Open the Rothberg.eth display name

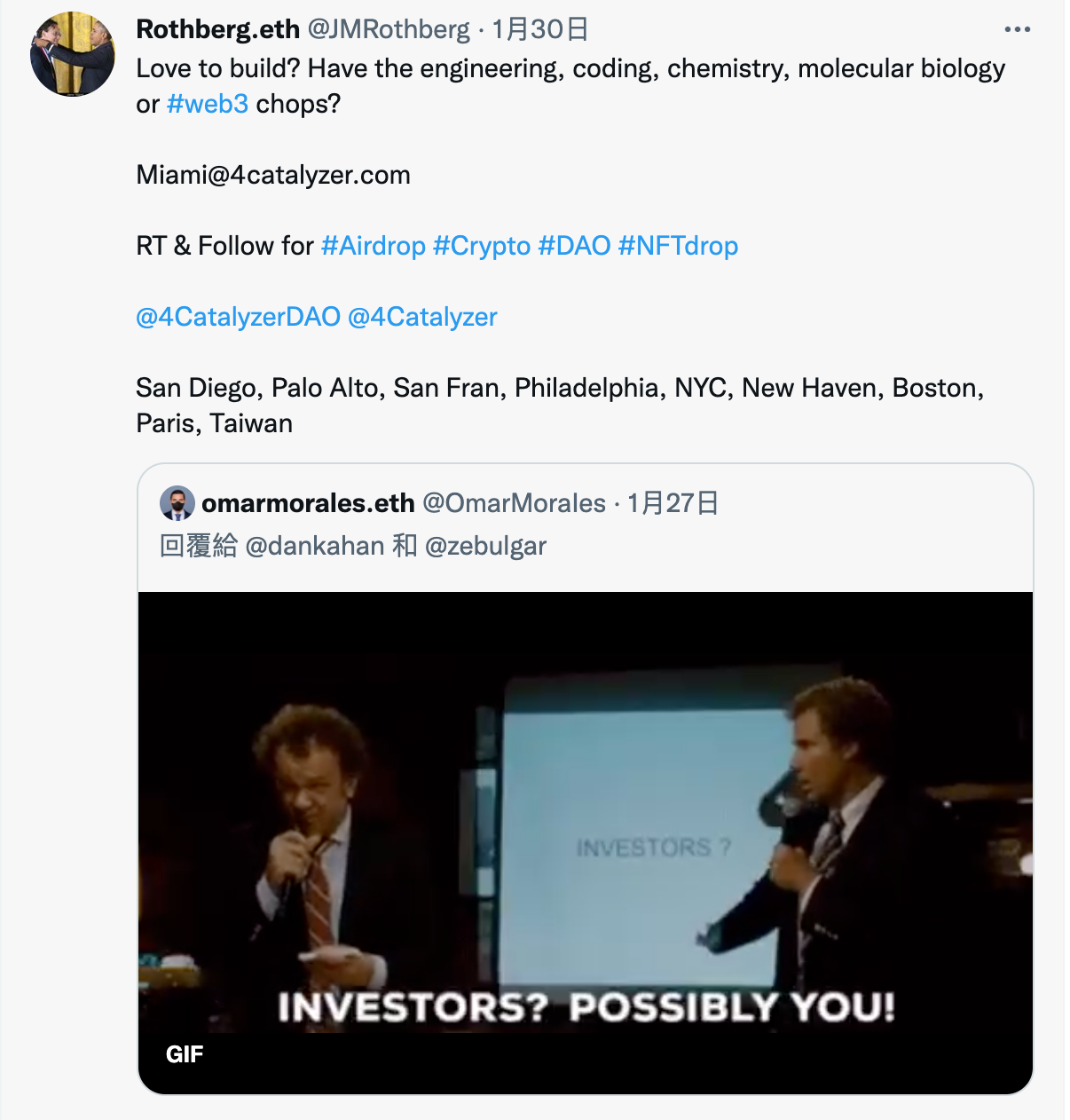pyautogui.click(x=217, y=29)
